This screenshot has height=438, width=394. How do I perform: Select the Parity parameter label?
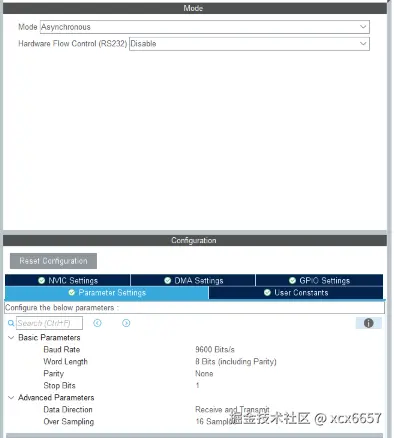tap(53, 374)
